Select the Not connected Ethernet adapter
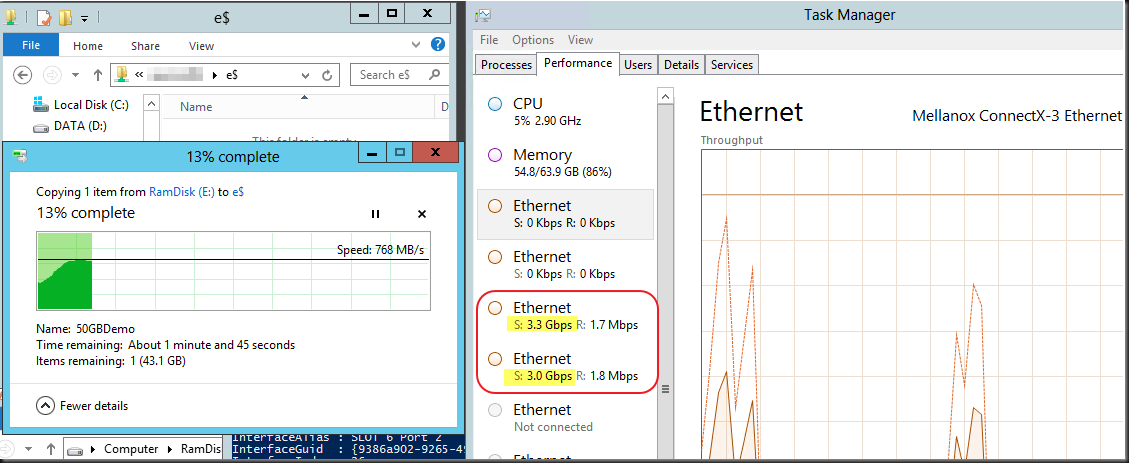 click(565, 418)
